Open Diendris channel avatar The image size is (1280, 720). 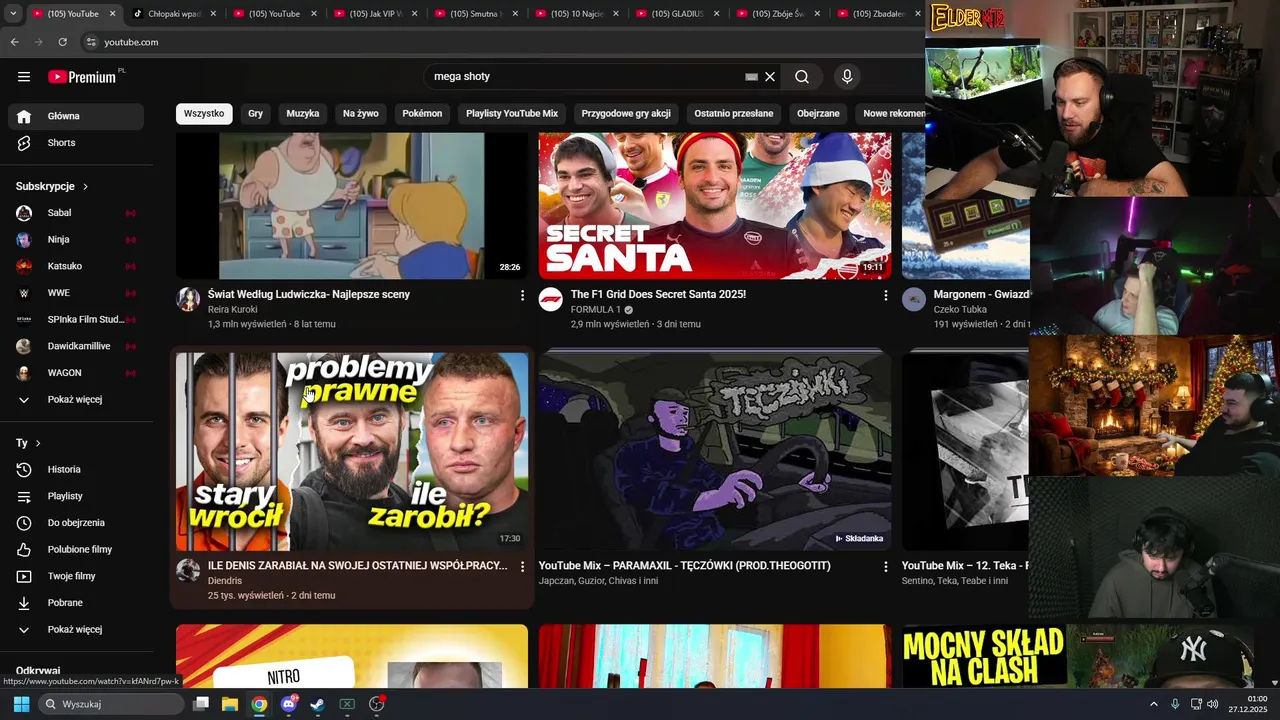pos(188,571)
